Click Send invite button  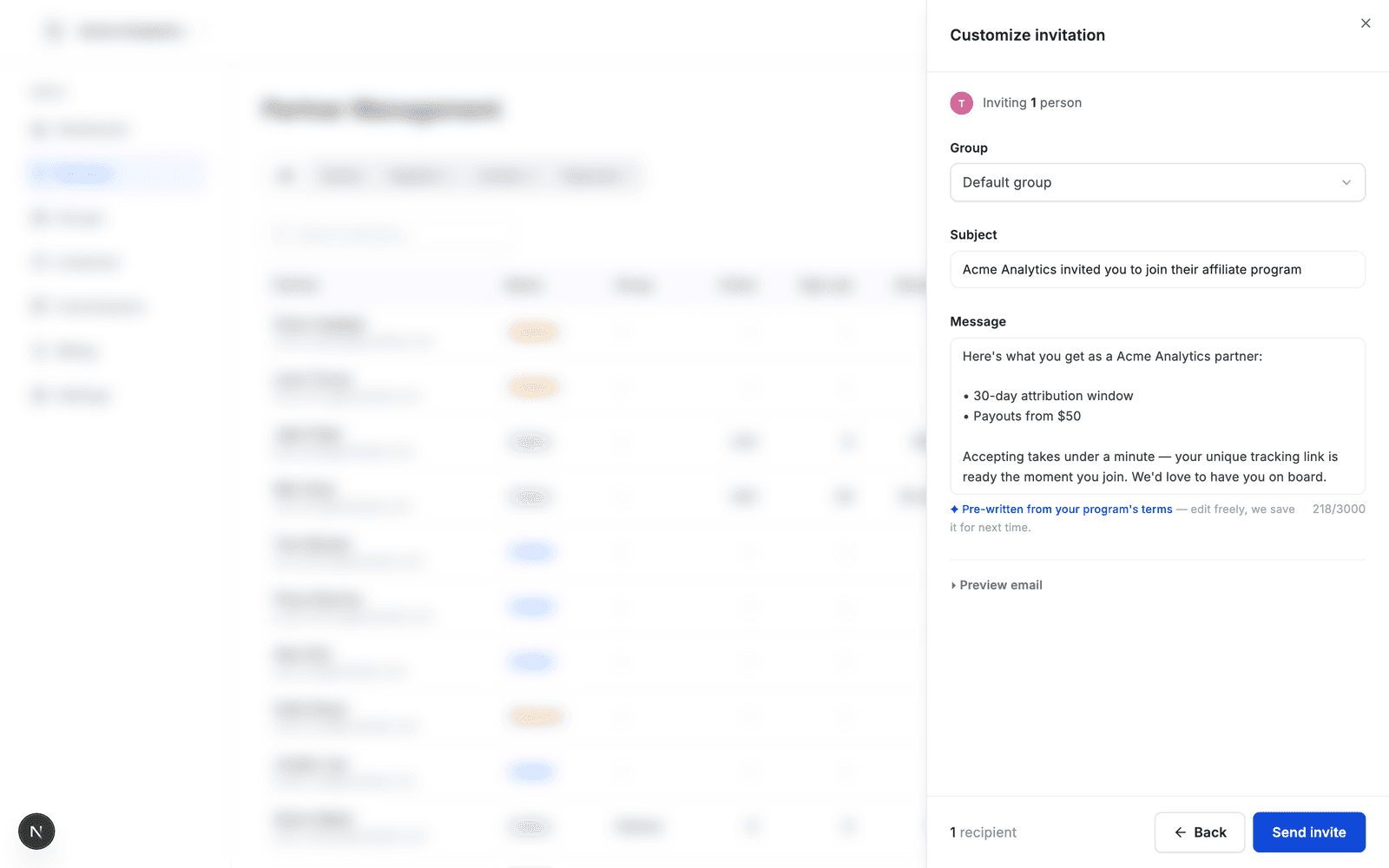1309,832
